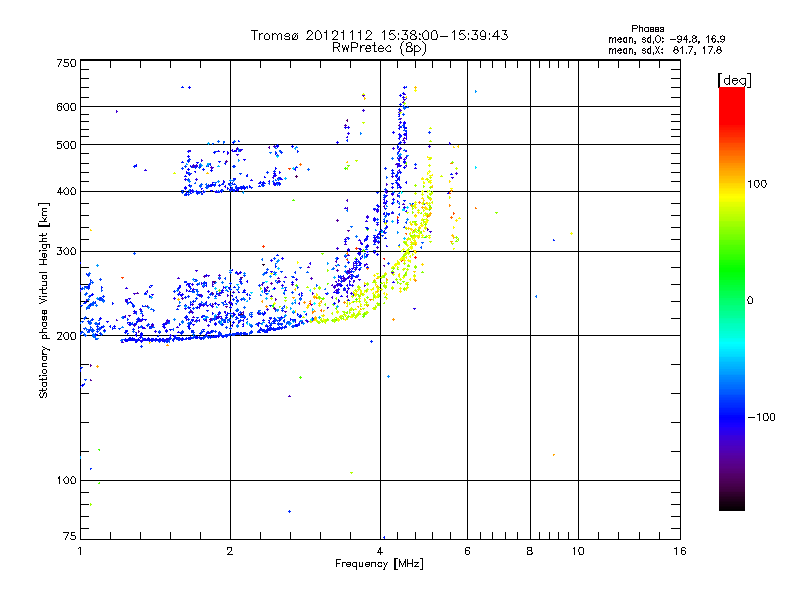Screen dimensions: 800x600
Task: Click the y-axis '75' tick label
Action: (70, 536)
